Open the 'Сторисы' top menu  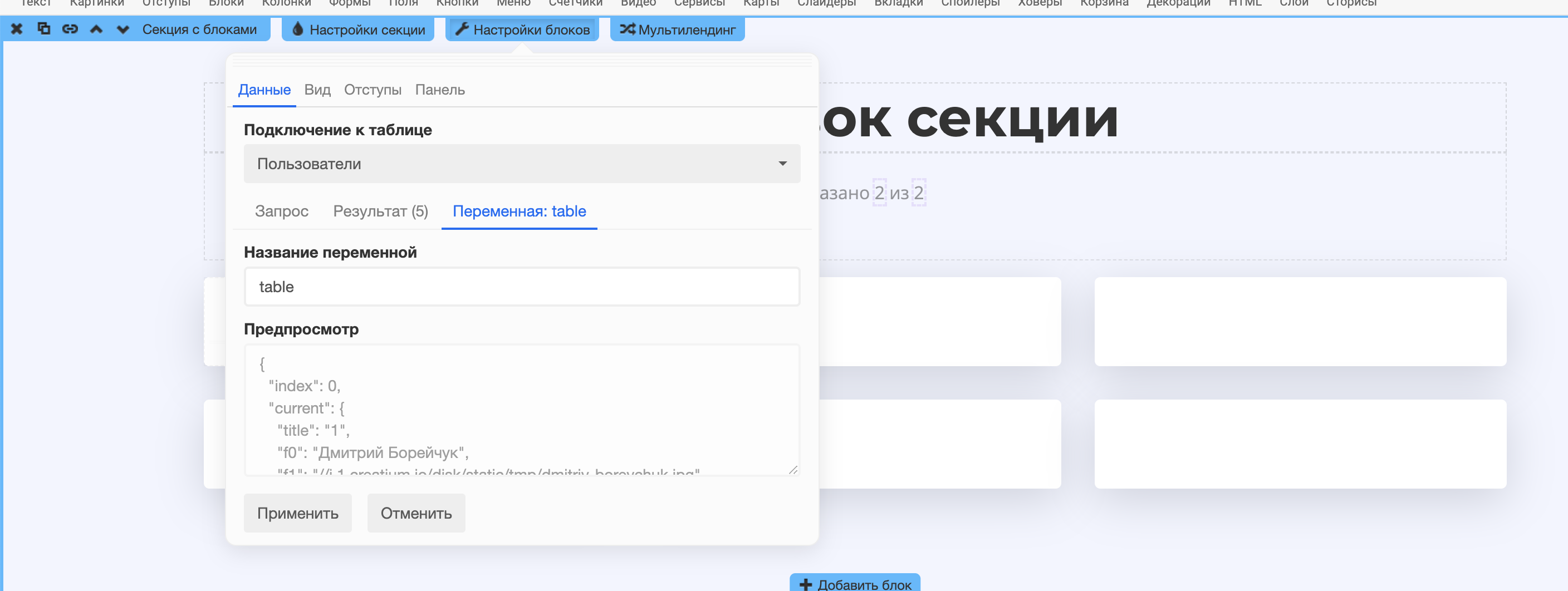1351,3
